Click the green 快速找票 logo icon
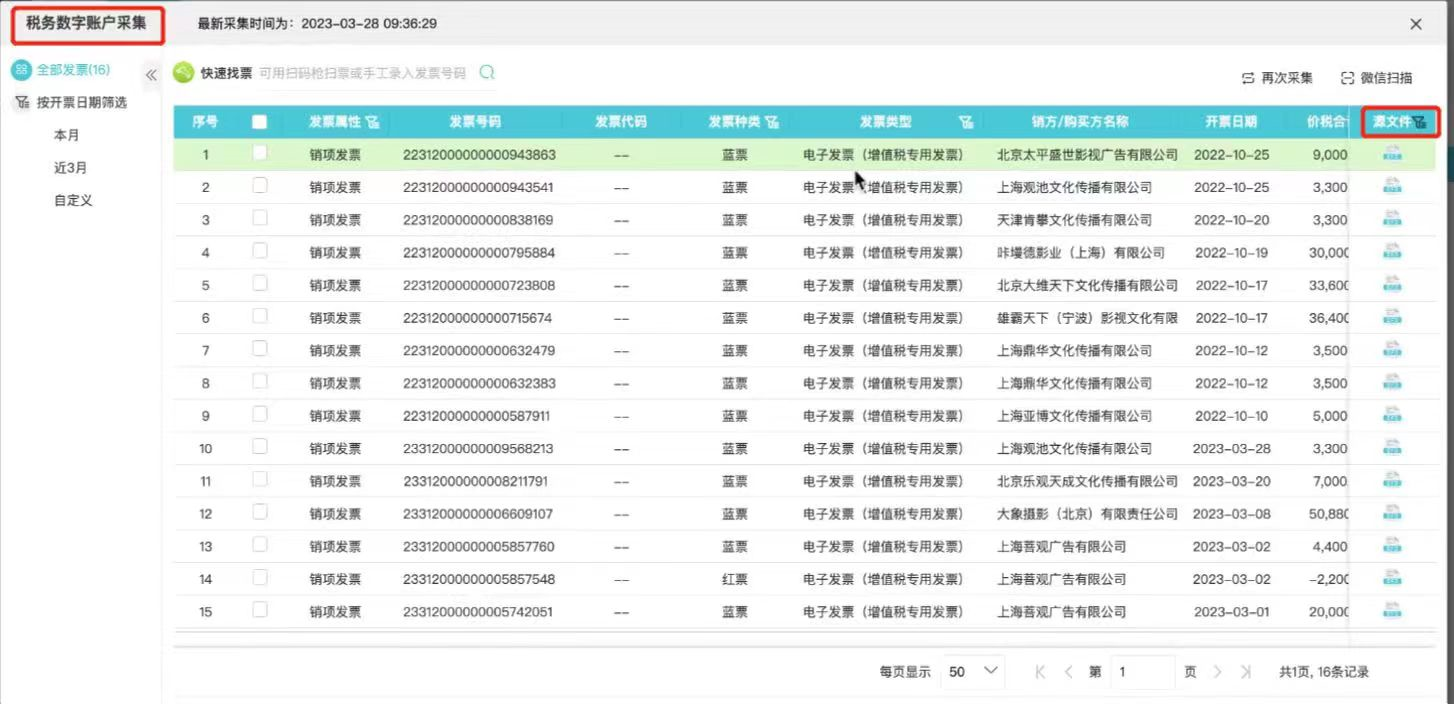 point(183,73)
